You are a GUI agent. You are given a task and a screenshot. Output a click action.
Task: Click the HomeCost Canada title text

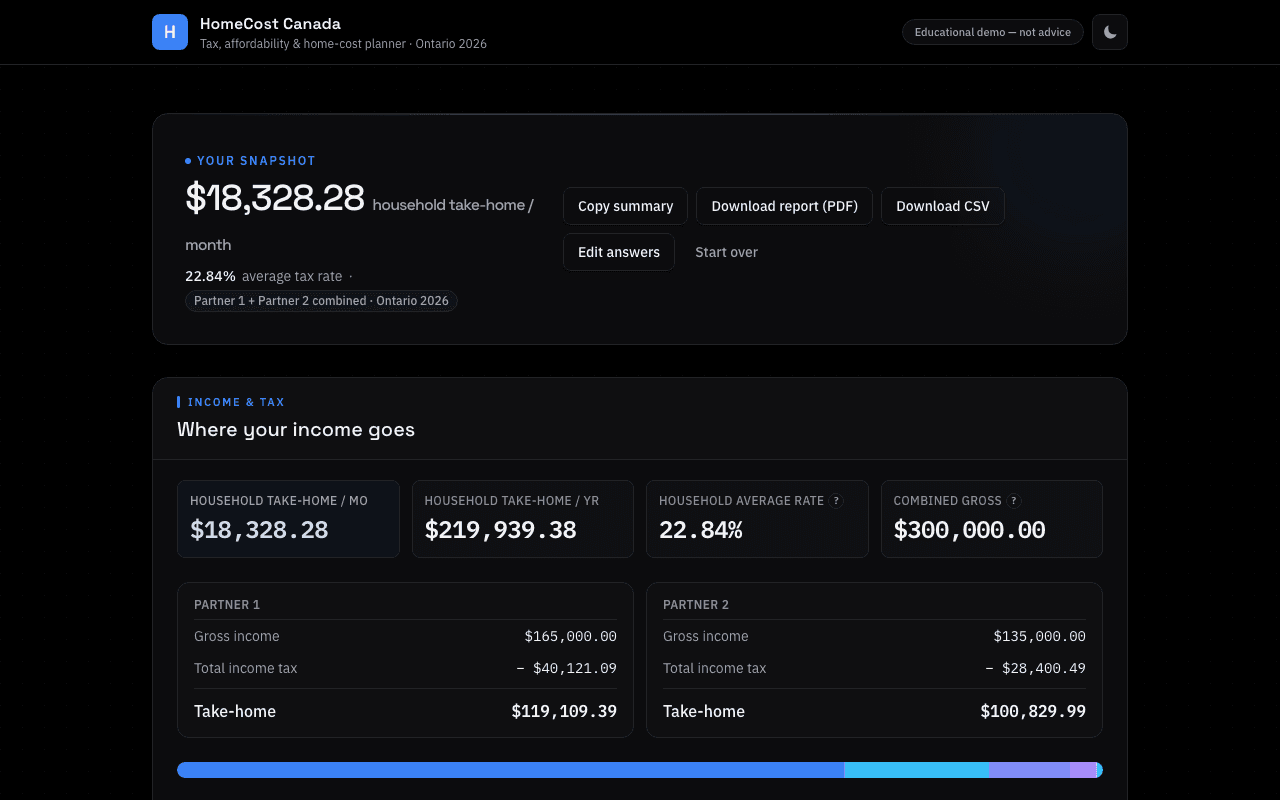(270, 24)
